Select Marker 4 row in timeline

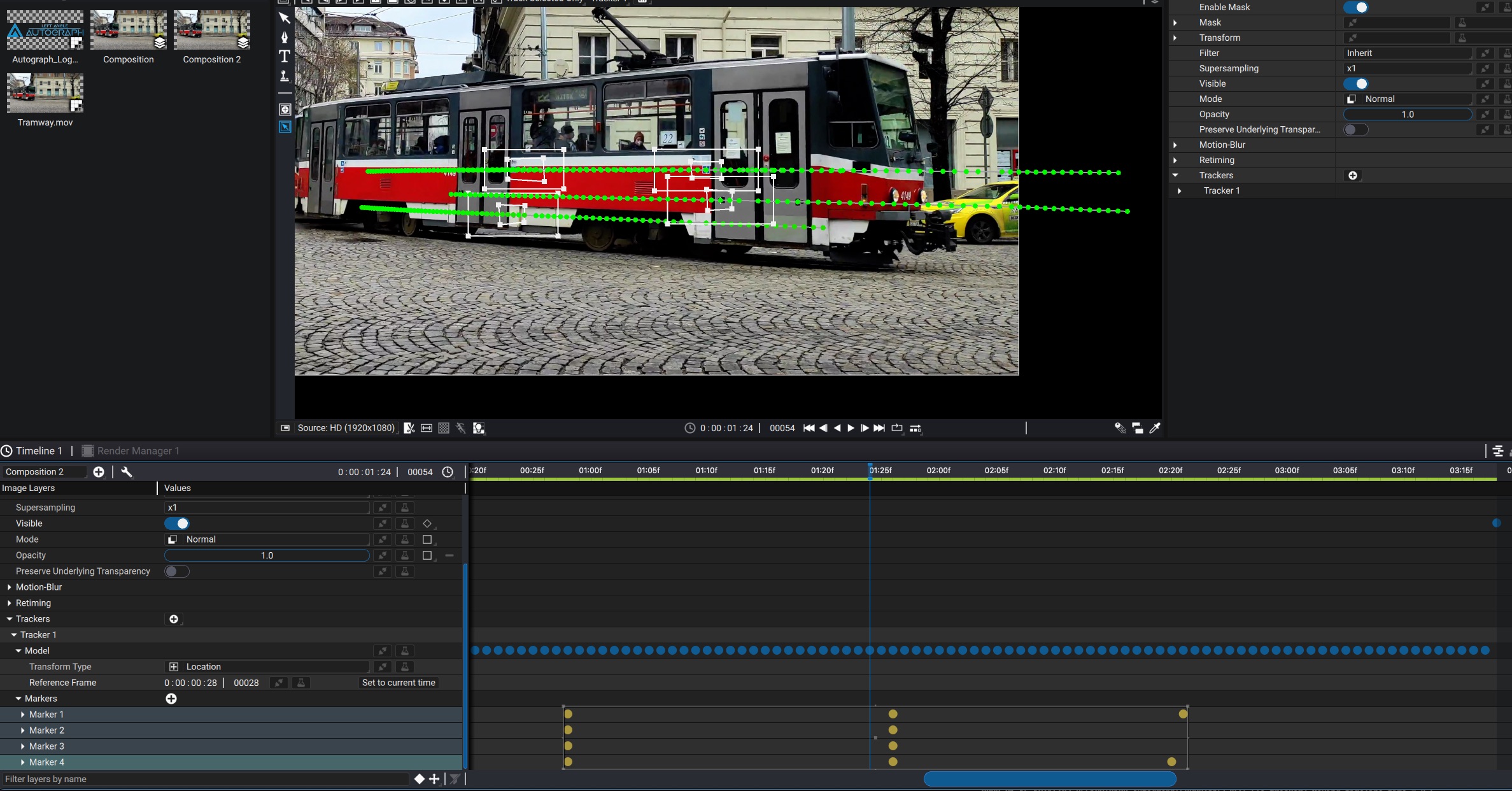[x=232, y=762]
